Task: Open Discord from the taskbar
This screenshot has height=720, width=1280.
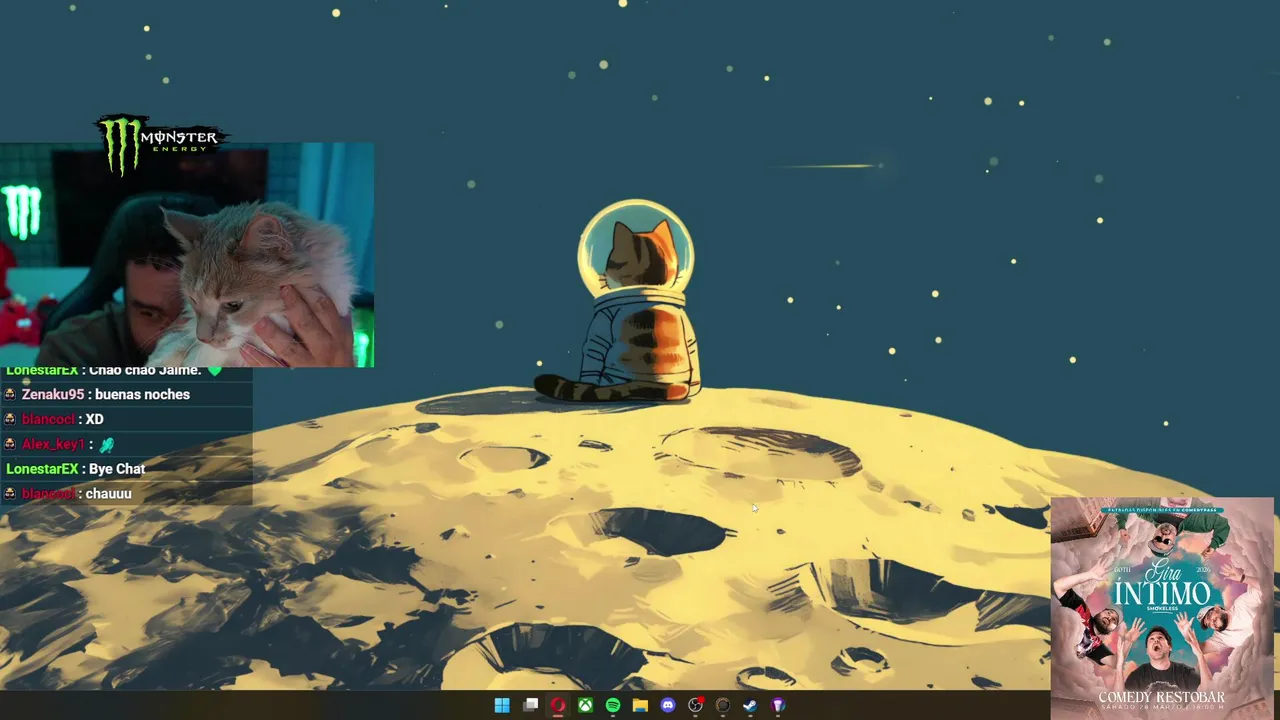Action: point(668,705)
